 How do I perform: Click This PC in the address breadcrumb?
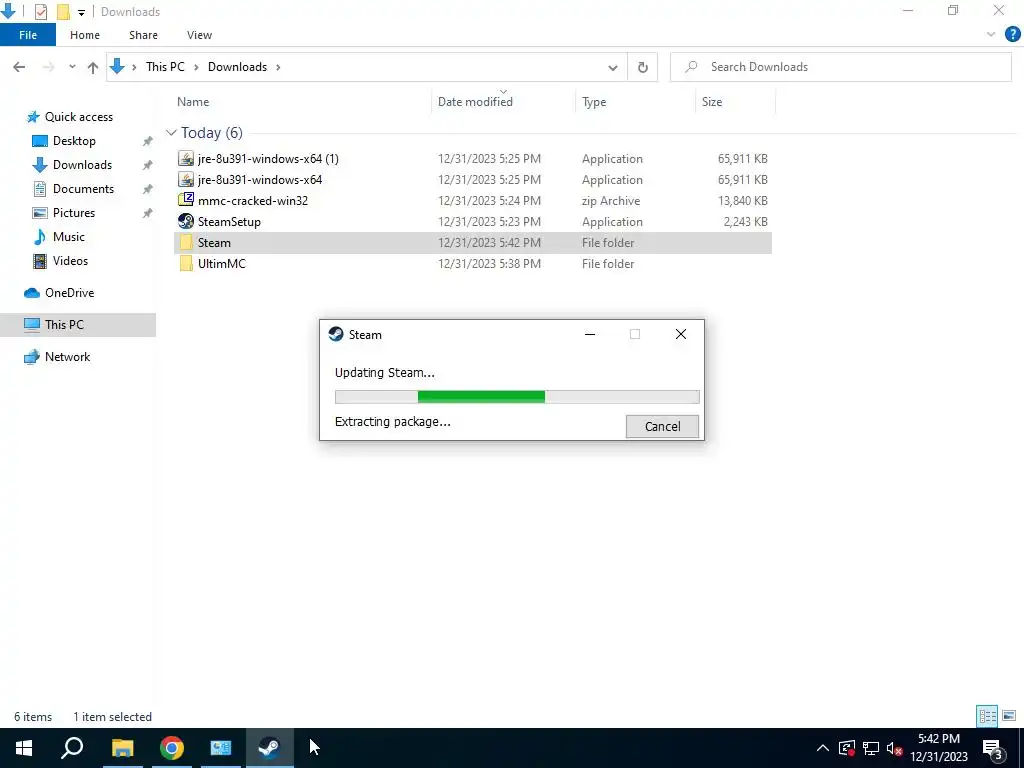(165, 67)
